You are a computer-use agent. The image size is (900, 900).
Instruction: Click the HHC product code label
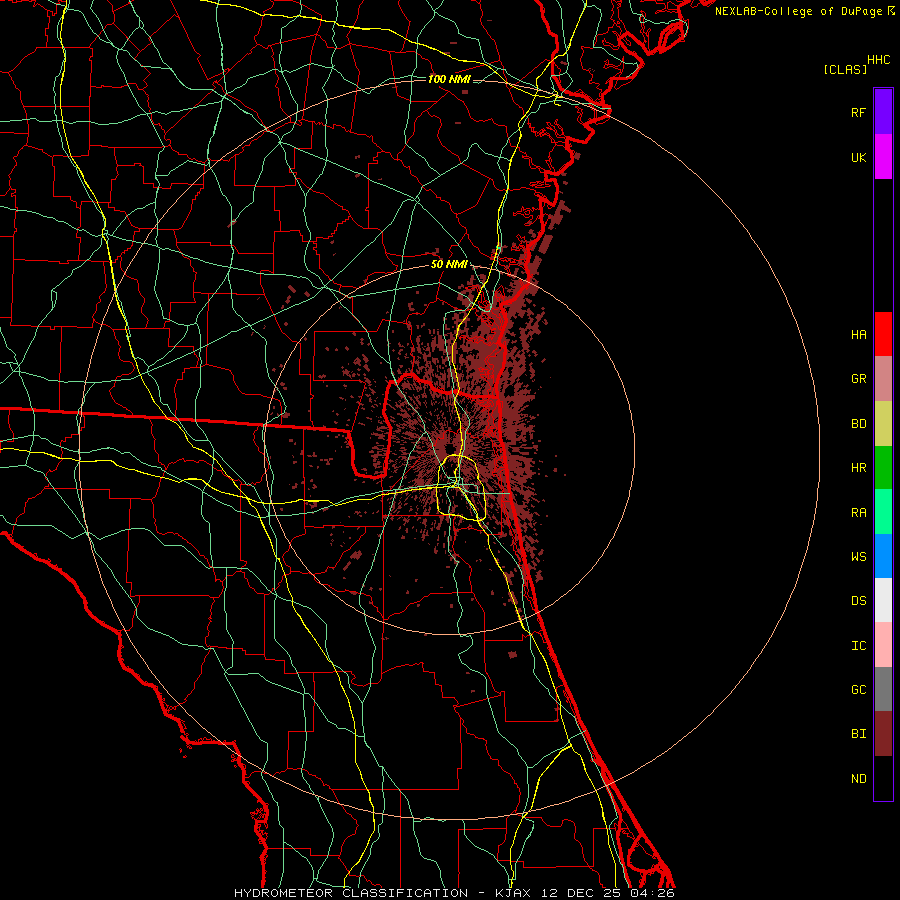pyautogui.click(x=878, y=60)
